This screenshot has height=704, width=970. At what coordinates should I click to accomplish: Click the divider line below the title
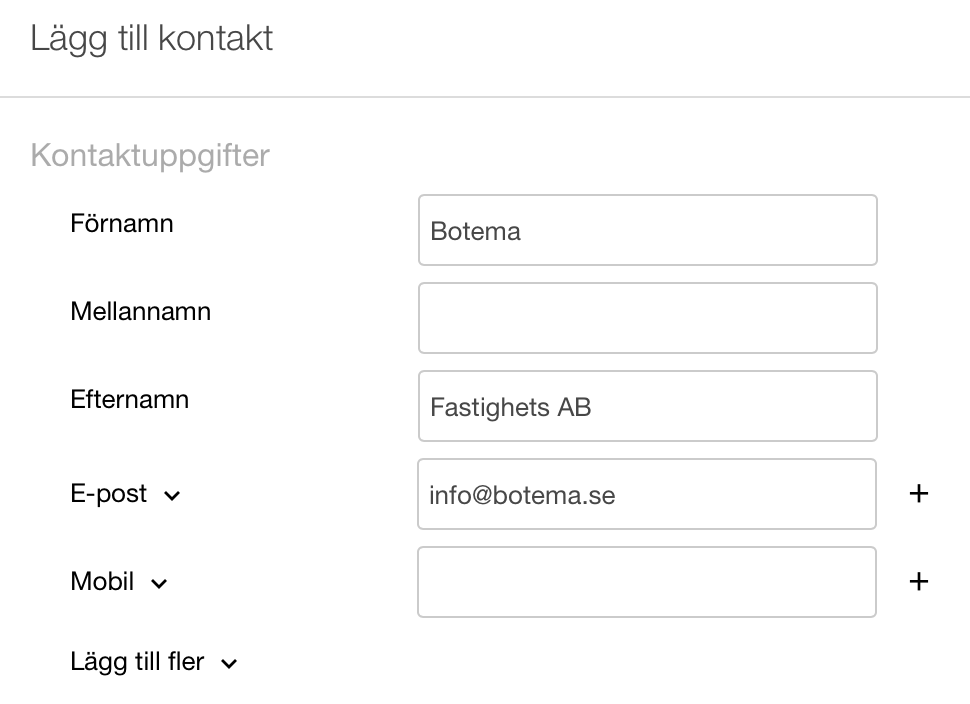pos(485,97)
